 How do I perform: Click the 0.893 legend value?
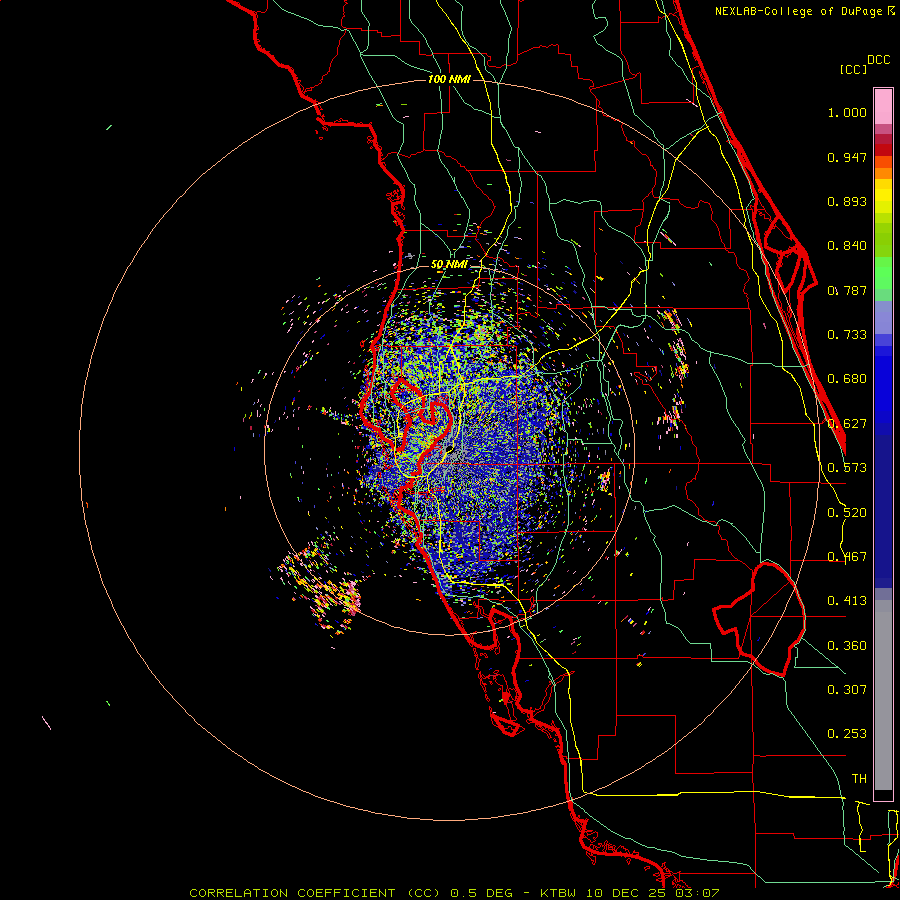point(847,201)
